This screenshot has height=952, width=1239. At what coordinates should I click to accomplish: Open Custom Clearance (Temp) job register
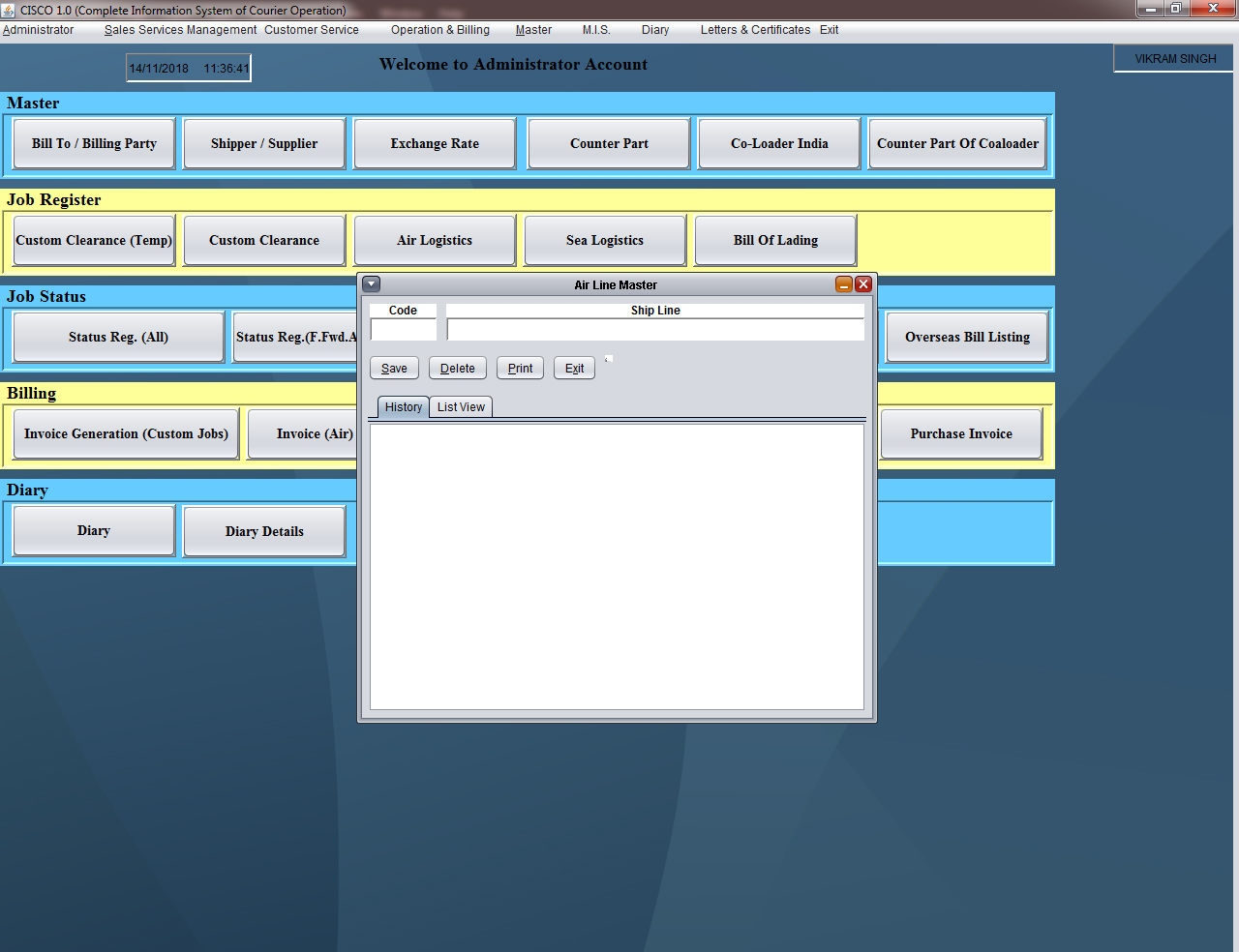tap(94, 240)
